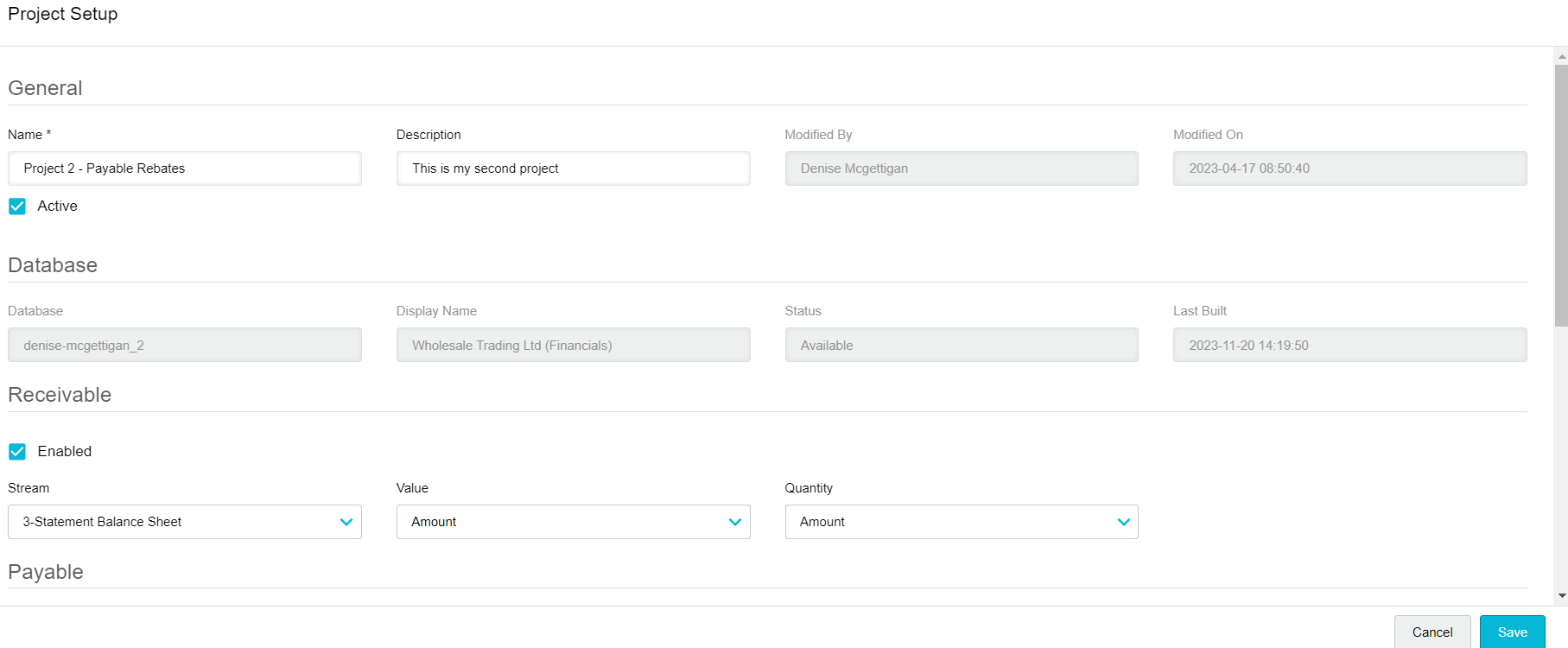Click the scrollbar down arrow
The height and width of the screenshot is (648, 1568).
click(x=1561, y=595)
